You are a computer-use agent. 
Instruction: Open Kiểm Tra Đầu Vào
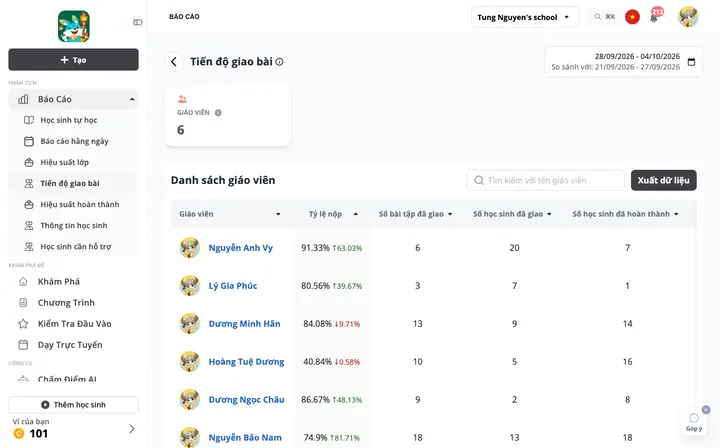pos(74,324)
